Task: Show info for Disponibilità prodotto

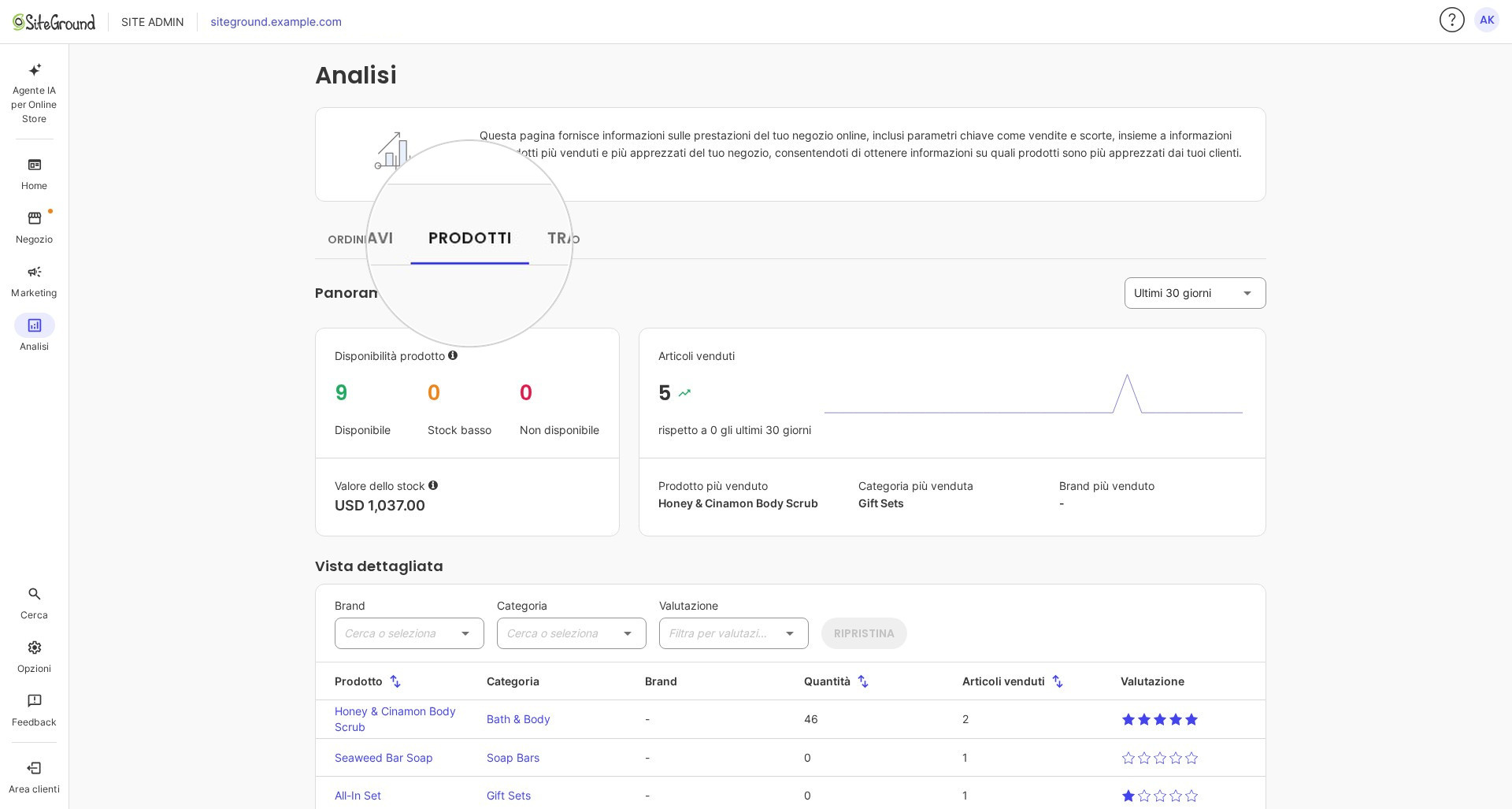Action: click(x=453, y=355)
